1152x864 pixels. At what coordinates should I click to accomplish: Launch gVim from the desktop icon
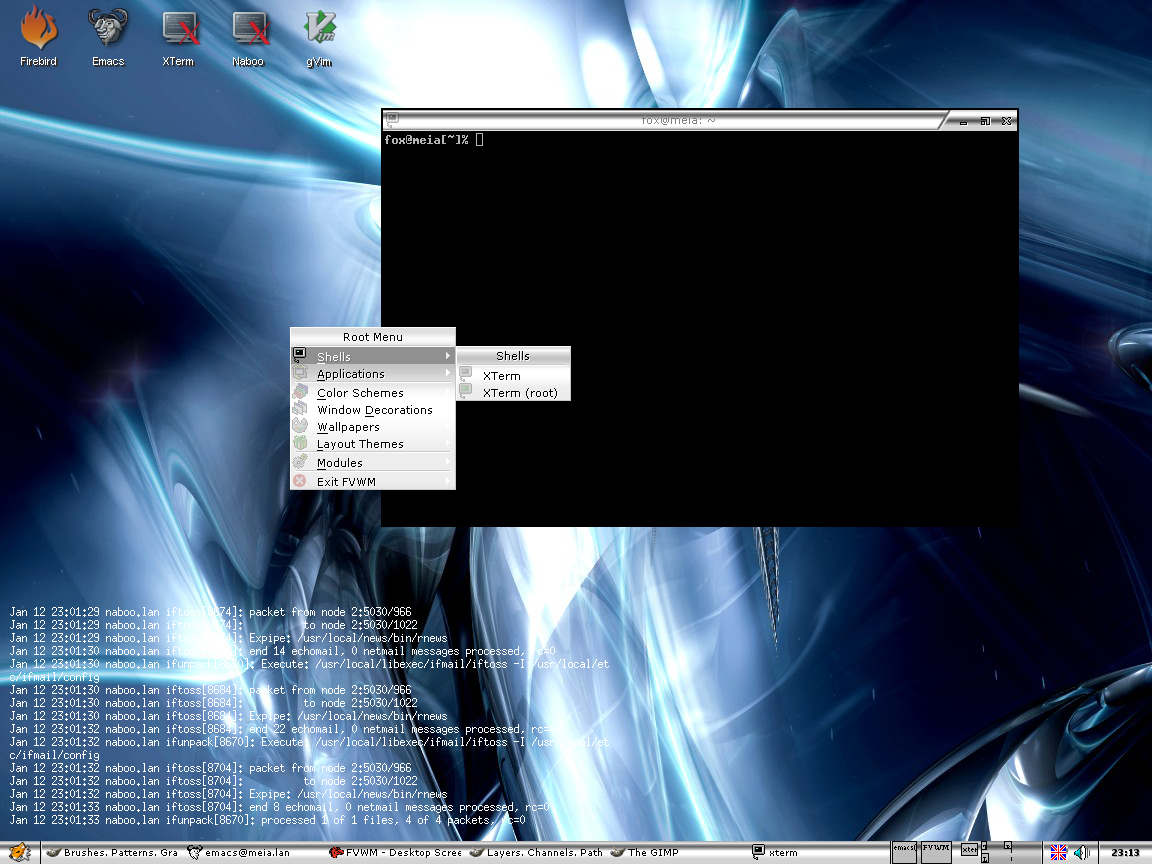(319, 37)
